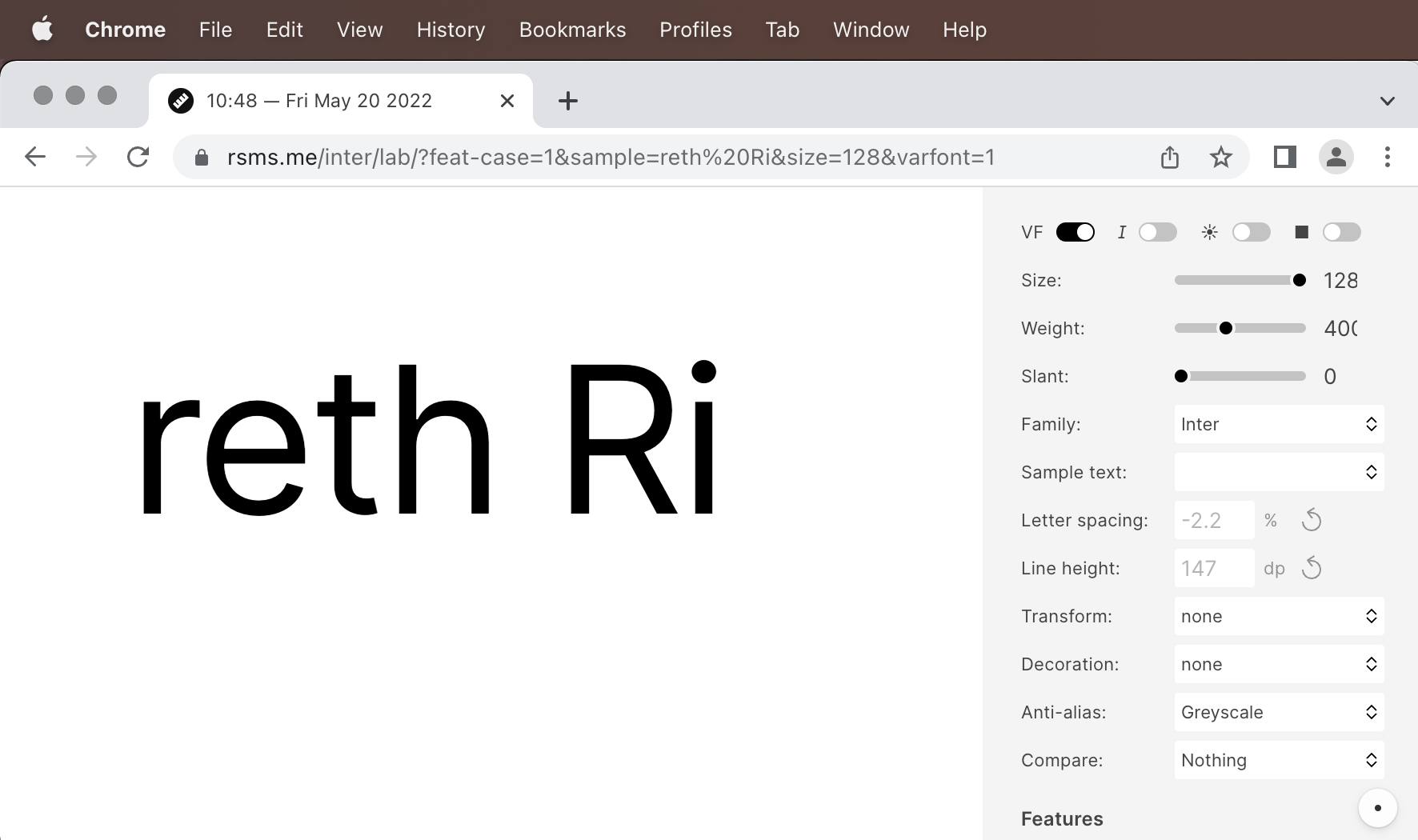The height and width of the screenshot is (840, 1418).
Task: Reload the current page
Action: click(138, 157)
